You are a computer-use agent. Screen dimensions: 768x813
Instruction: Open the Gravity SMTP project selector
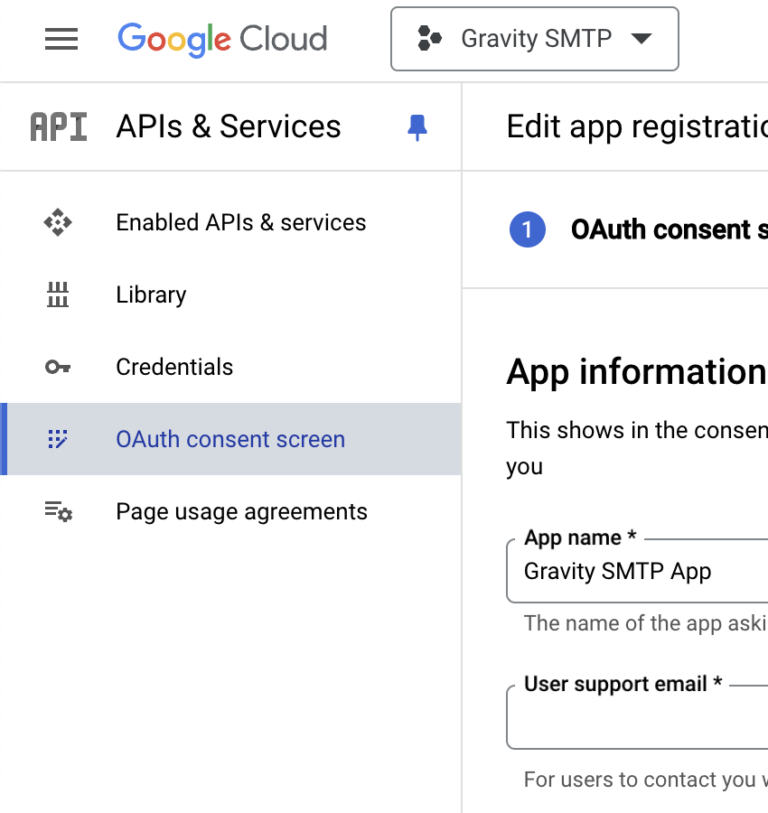[534, 39]
